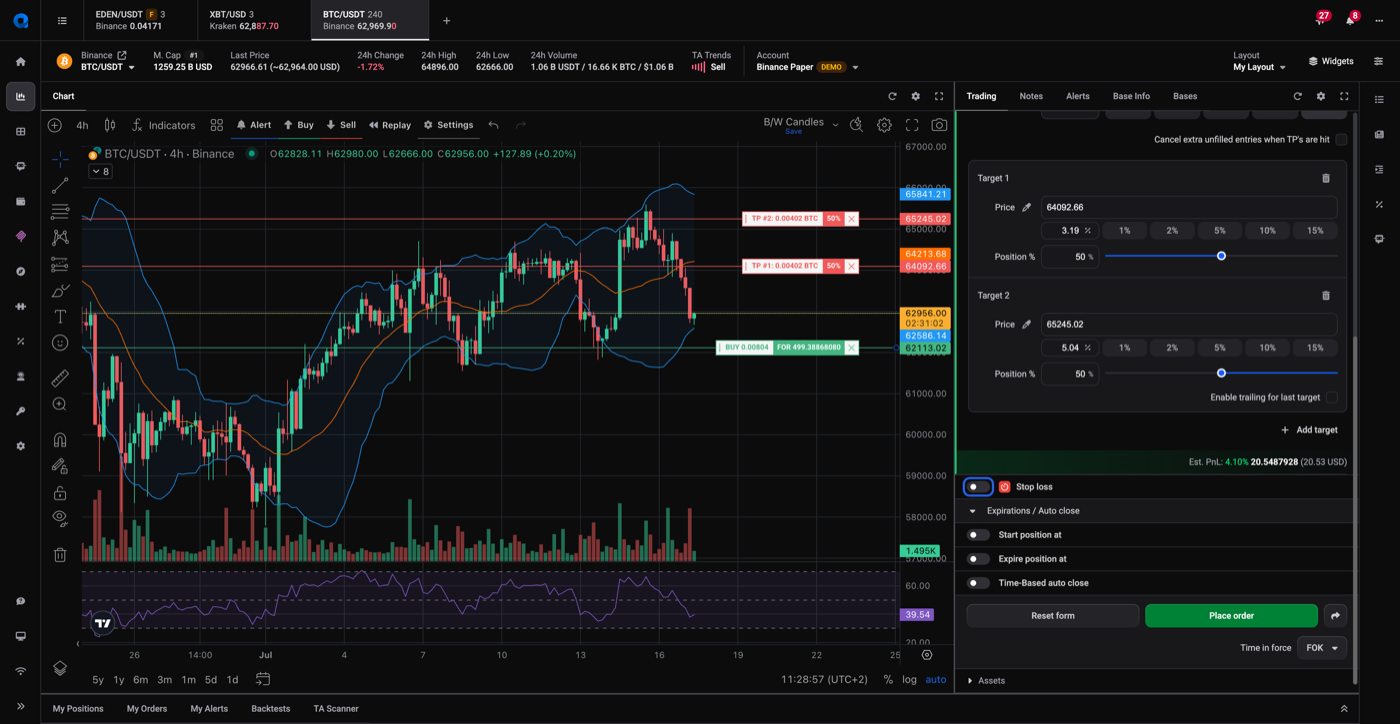Open the emoji stickers tool
The width and height of the screenshot is (1400, 724).
pos(60,343)
